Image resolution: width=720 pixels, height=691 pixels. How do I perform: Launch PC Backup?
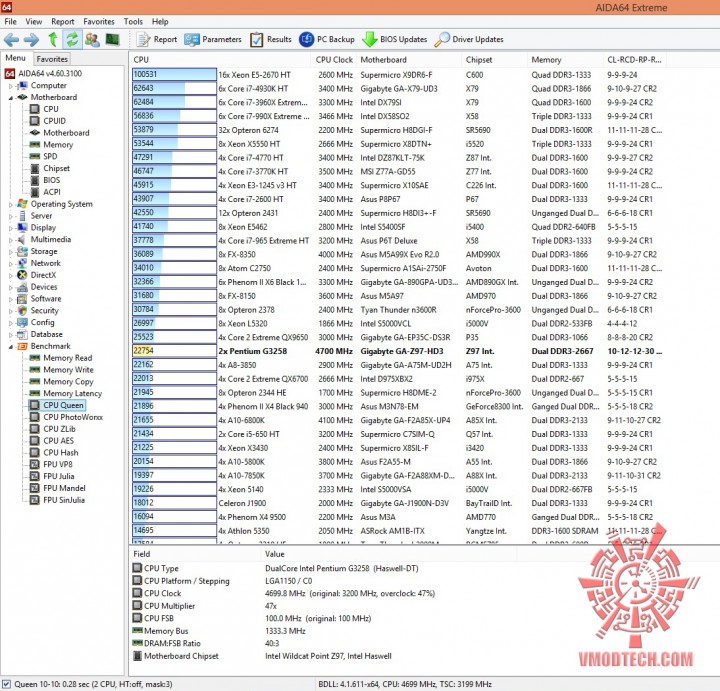326,39
